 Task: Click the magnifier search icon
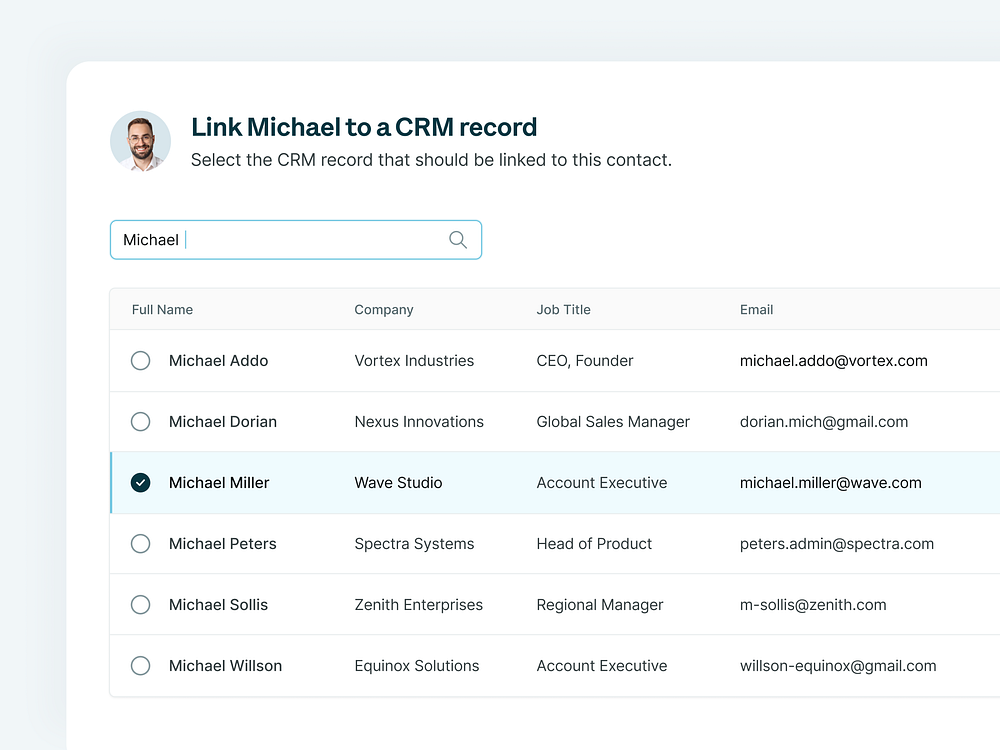pos(458,240)
